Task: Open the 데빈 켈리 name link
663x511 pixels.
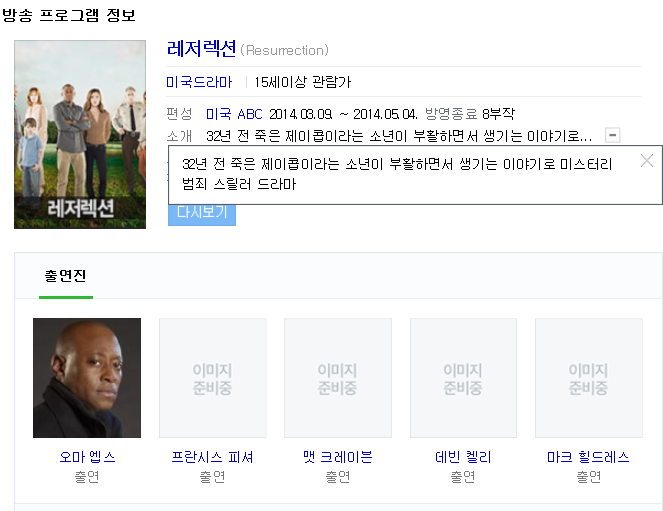Action: click(x=463, y=457)
